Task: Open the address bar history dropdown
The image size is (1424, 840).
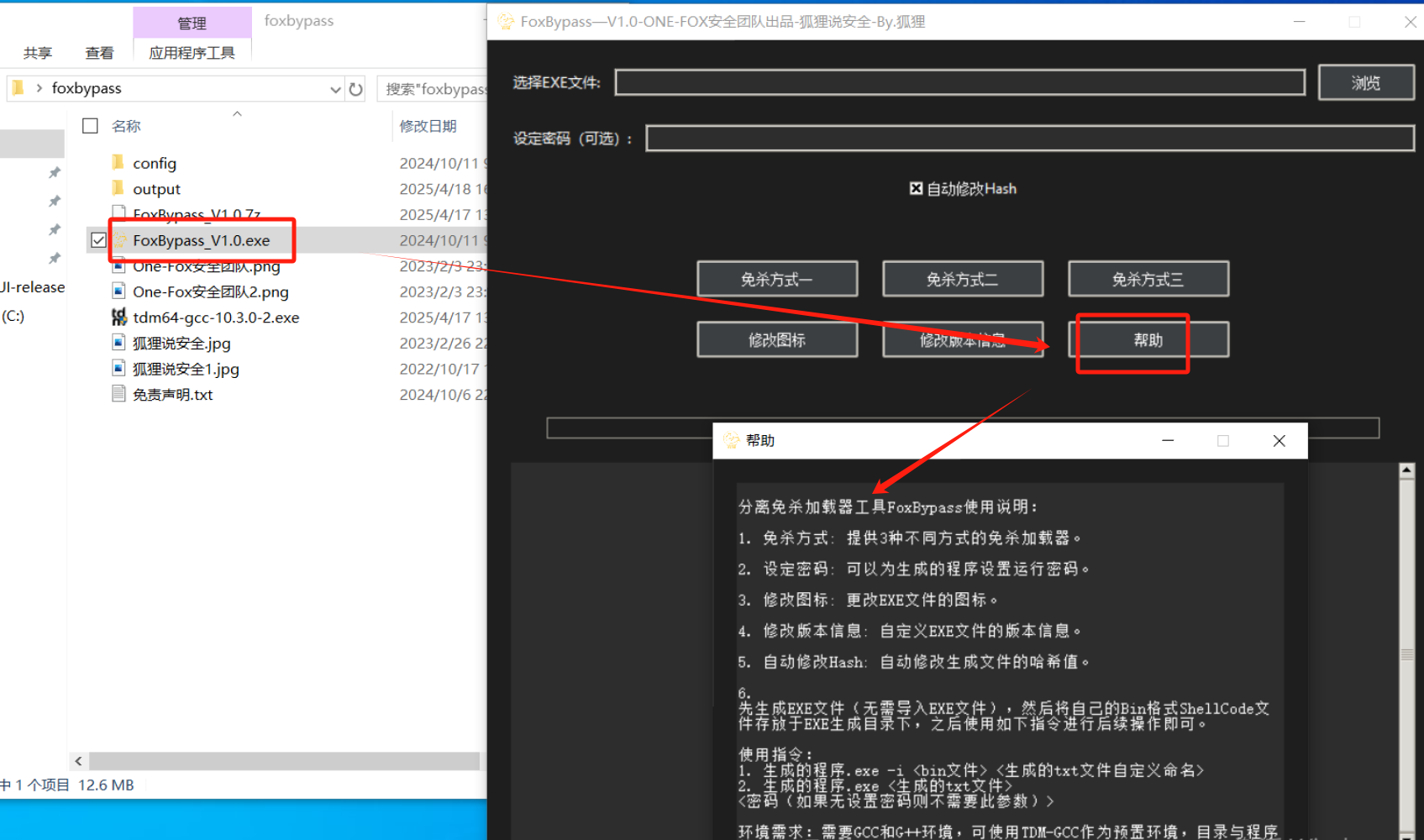Action: coord(335,89)
